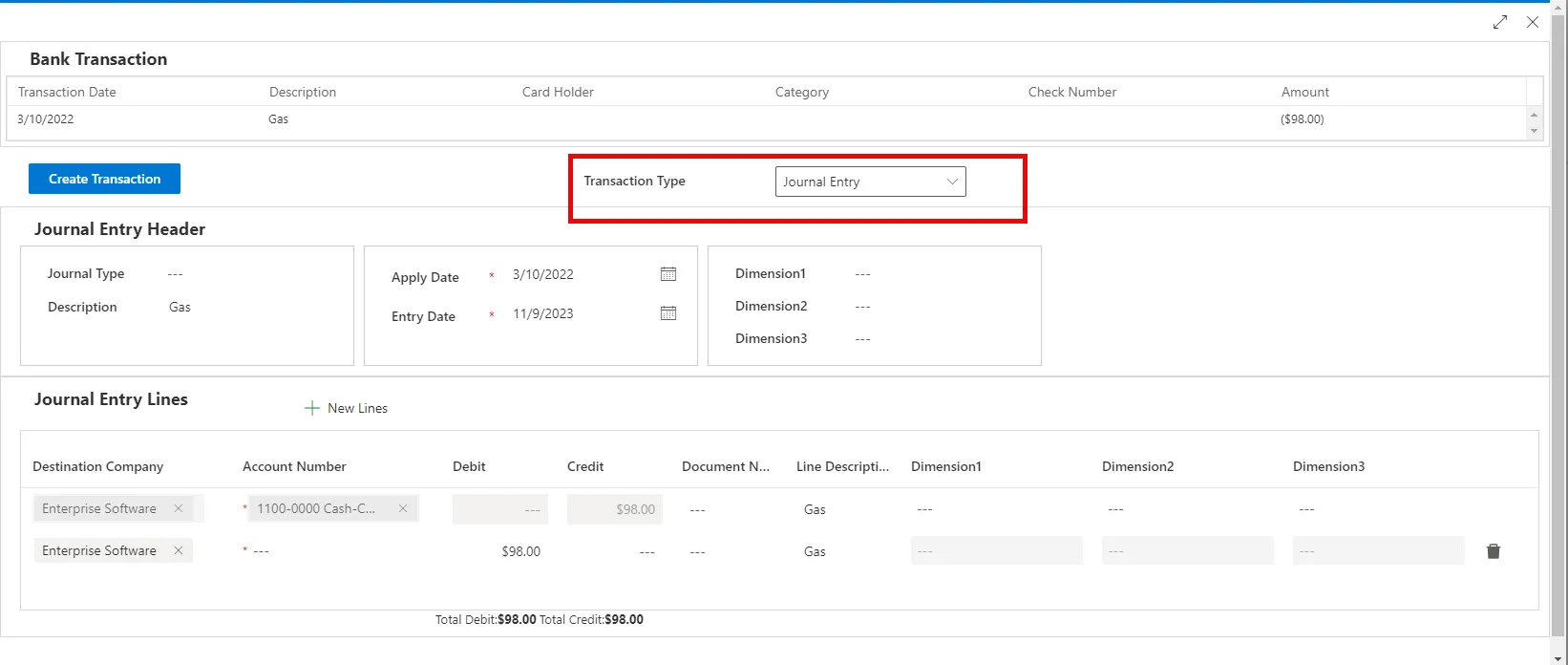Open the Apply Date calendar picker
The image size is (1568, 665).
click(668, 274)
